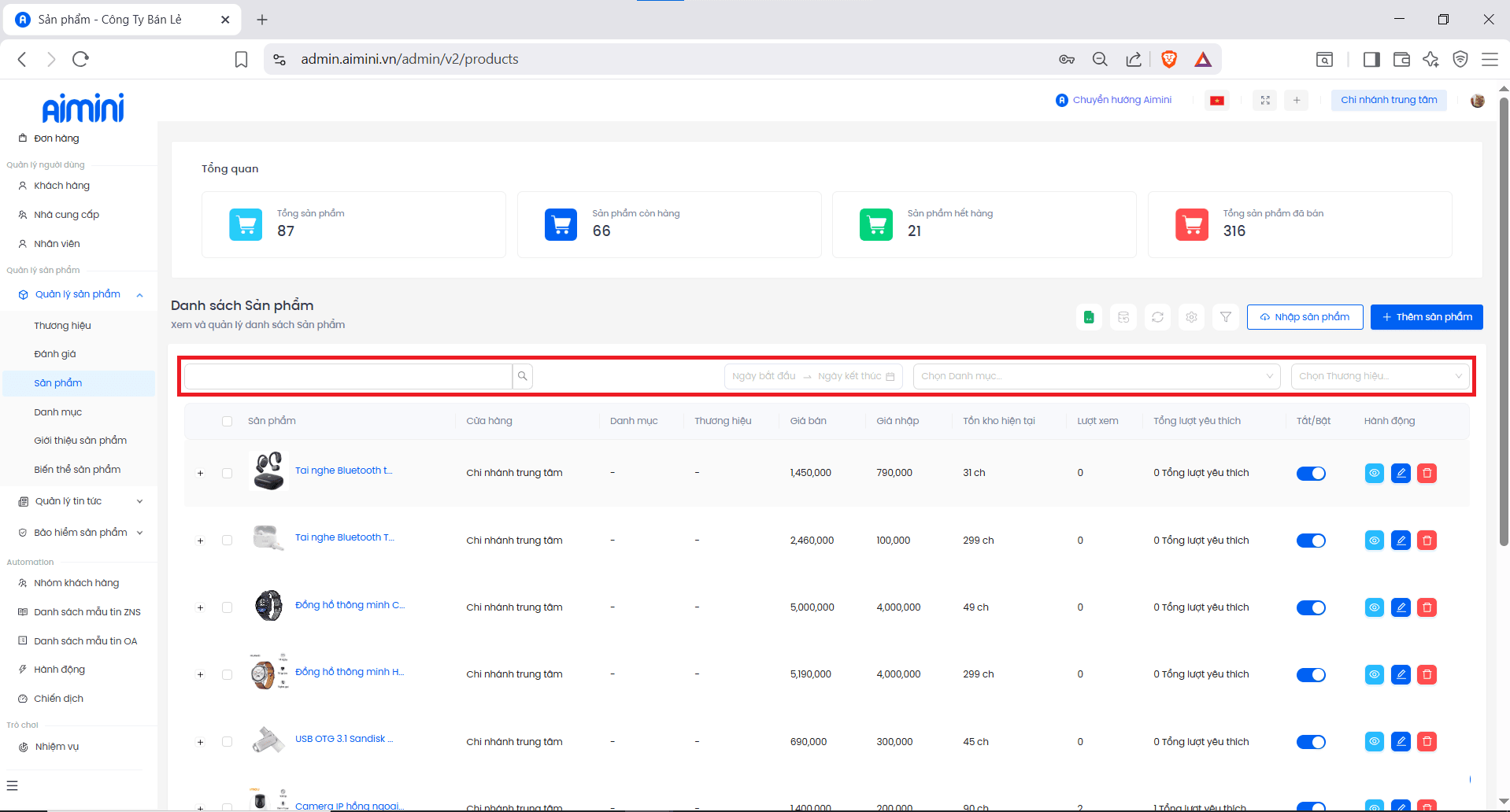Edit the USB OTG 3.1 Sandisk product
This screenshot has height=812, width=1510.
(x=1401, y=741)
